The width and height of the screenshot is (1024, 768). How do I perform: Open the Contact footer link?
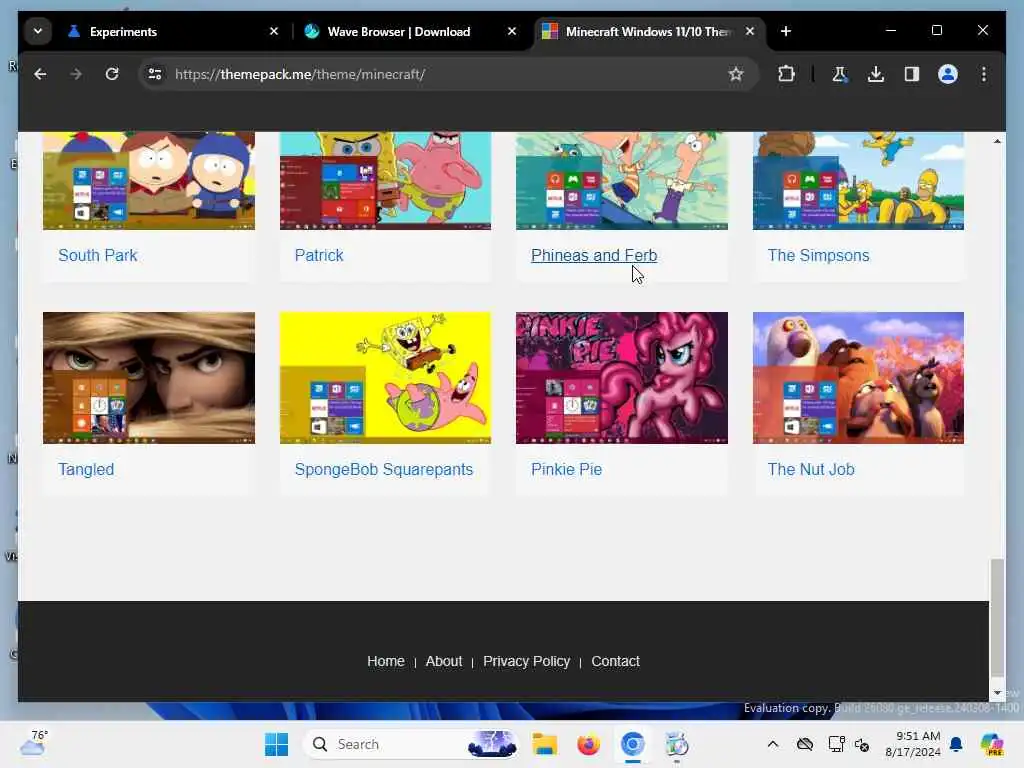coord(615,662)
